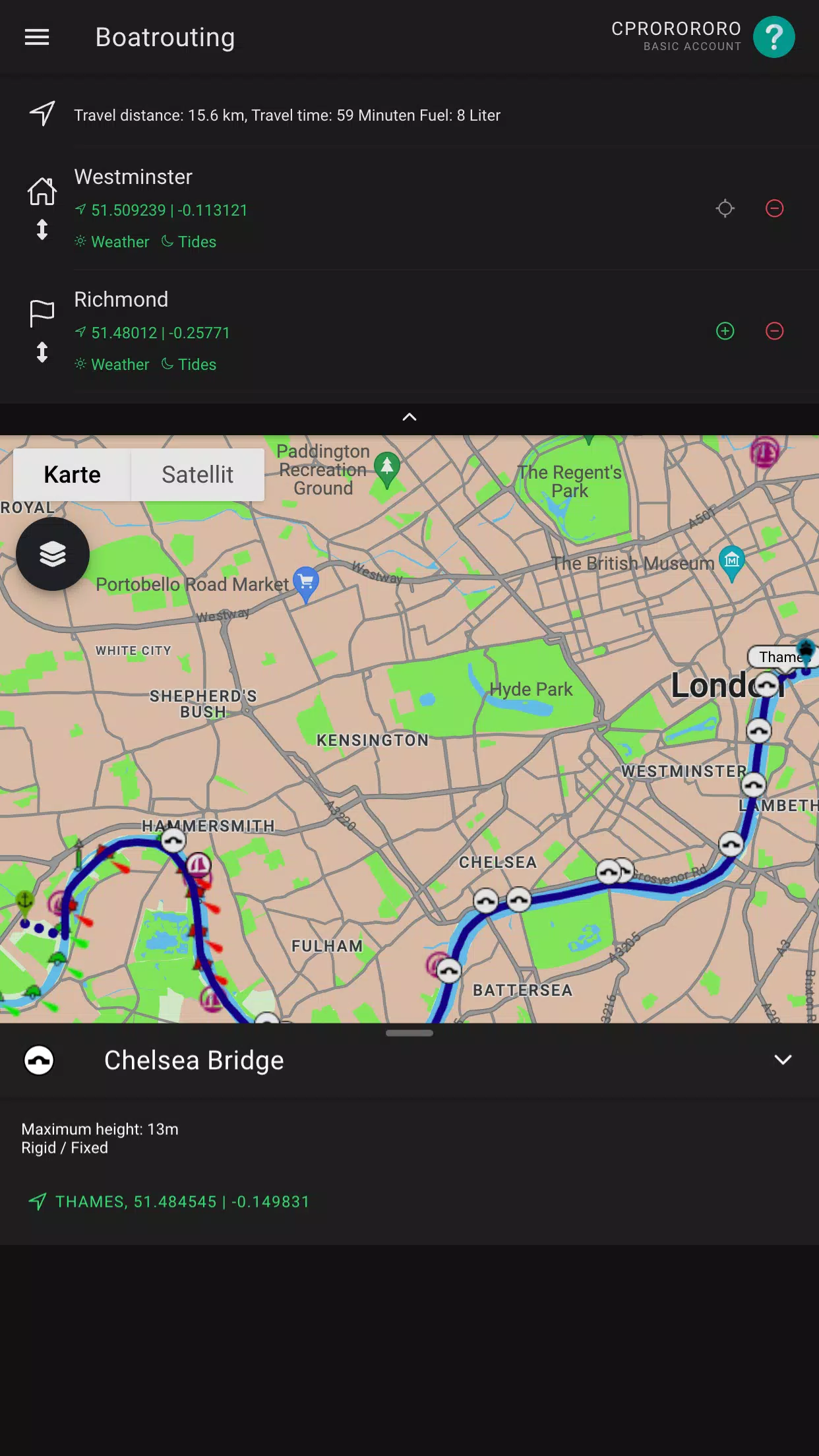This screenshot has height=1456, width=819.
Task: Open THAMES bridge coordinates link
Action: (x=169, y=1201)
